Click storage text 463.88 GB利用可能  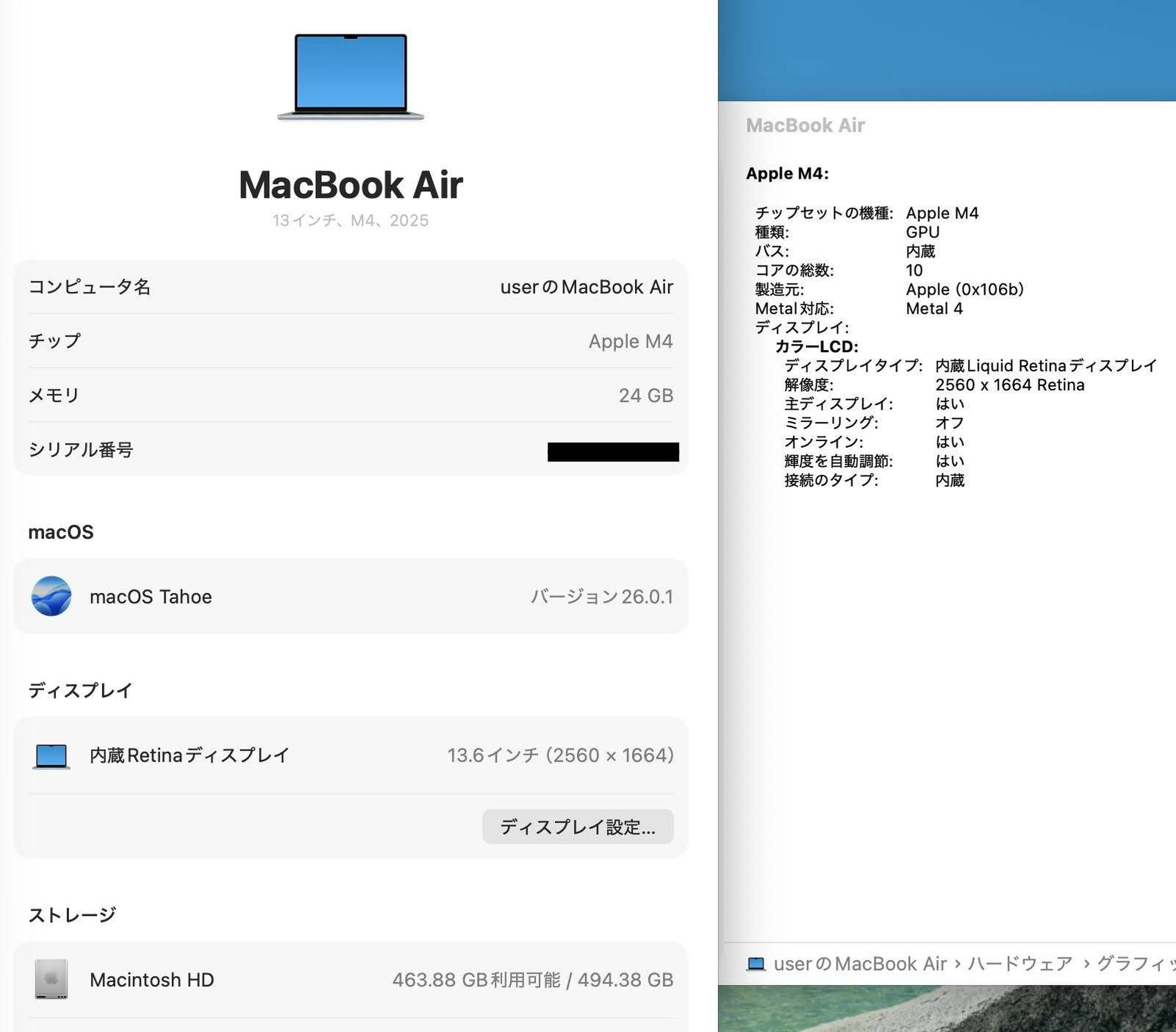click(476, 980)
